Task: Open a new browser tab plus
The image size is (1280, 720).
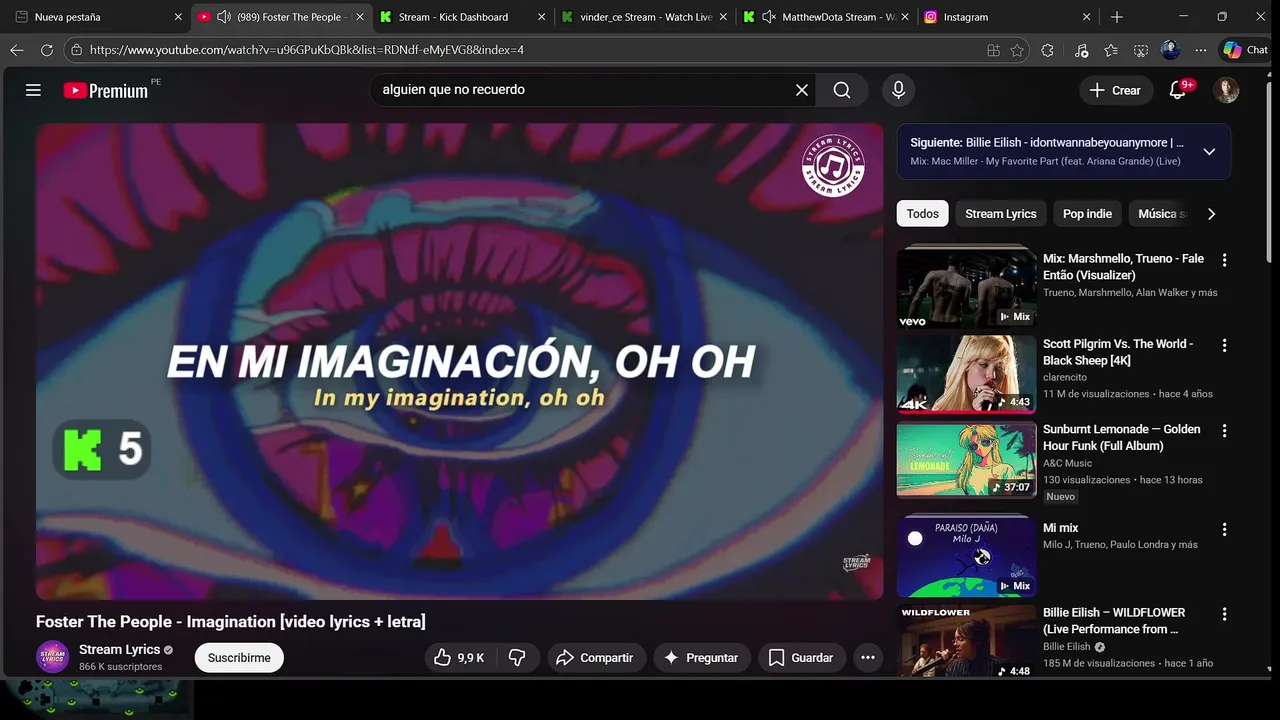Action: [1117, 17]
